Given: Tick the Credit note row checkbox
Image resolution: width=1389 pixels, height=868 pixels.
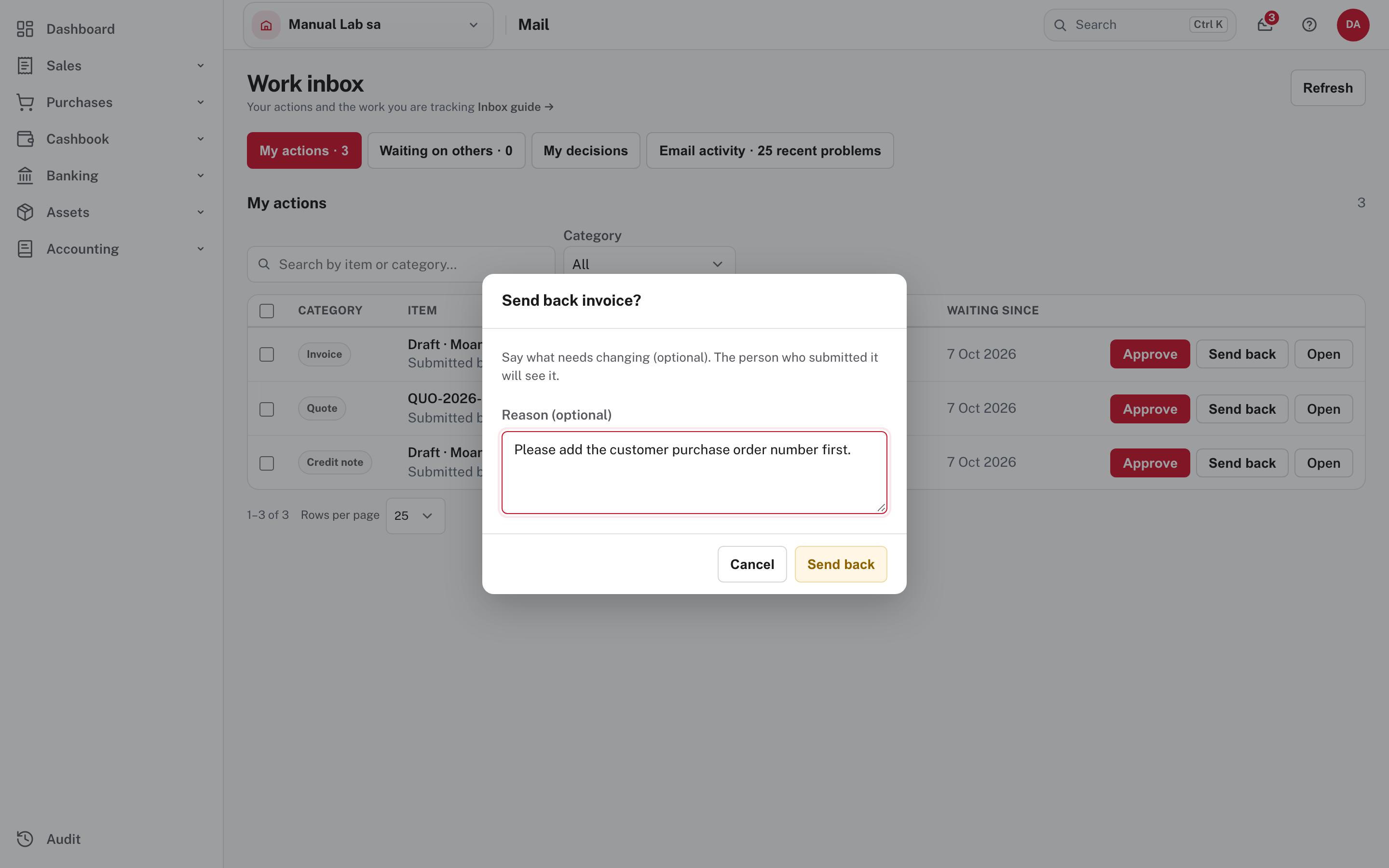Looking at the screenshot, I should click(267, 463).
